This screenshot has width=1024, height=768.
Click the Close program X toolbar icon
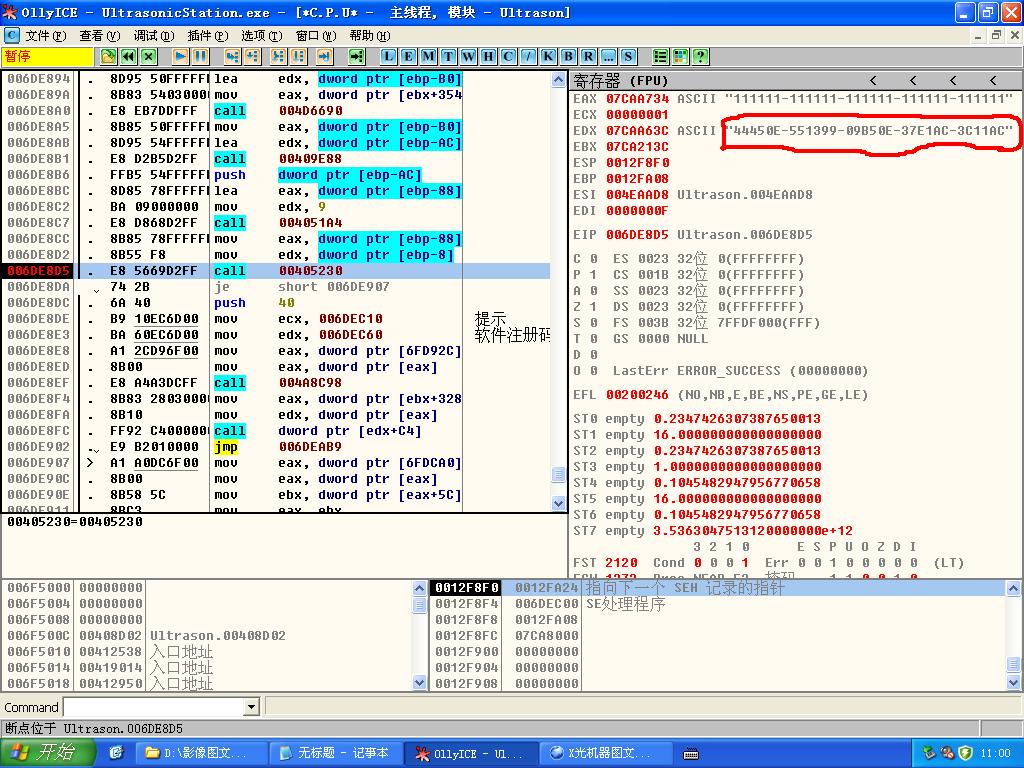[149, 57]
